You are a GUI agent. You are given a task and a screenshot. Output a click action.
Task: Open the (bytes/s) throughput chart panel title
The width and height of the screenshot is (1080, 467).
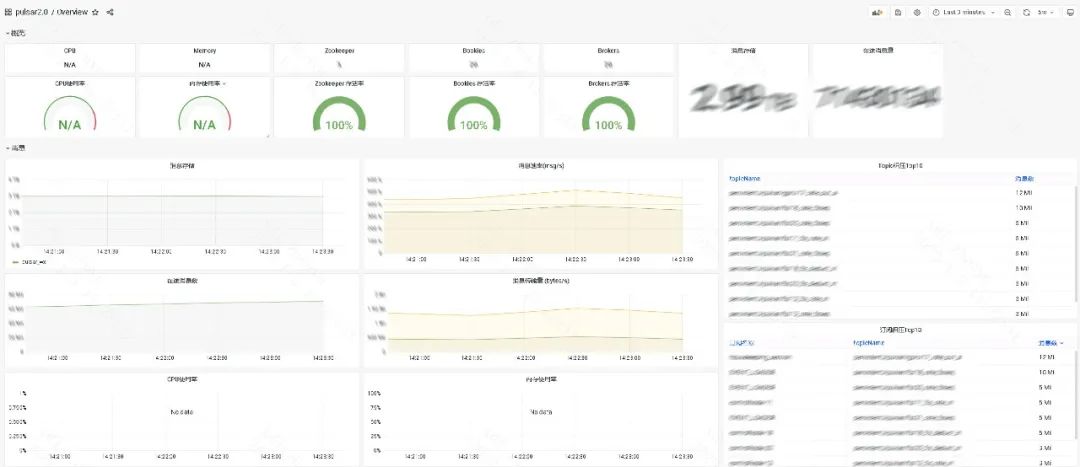[x=541, y=281]
